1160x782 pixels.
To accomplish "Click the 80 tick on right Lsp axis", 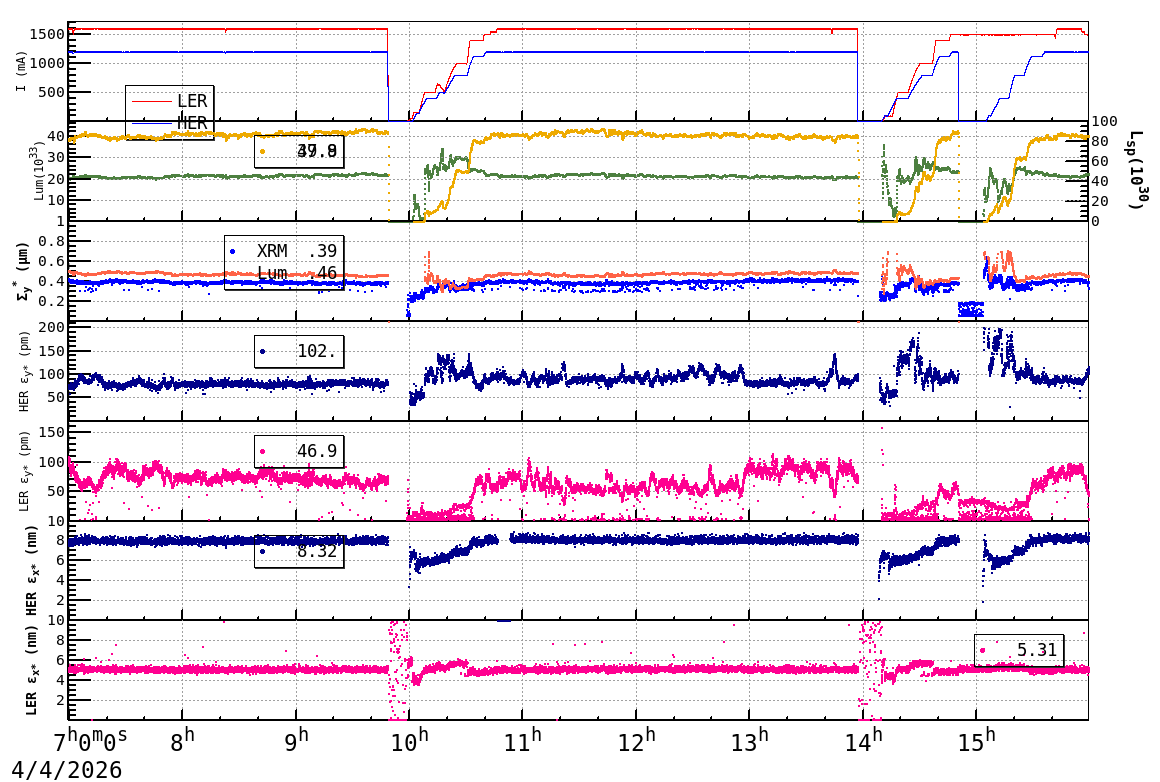I will point(1101,141).
